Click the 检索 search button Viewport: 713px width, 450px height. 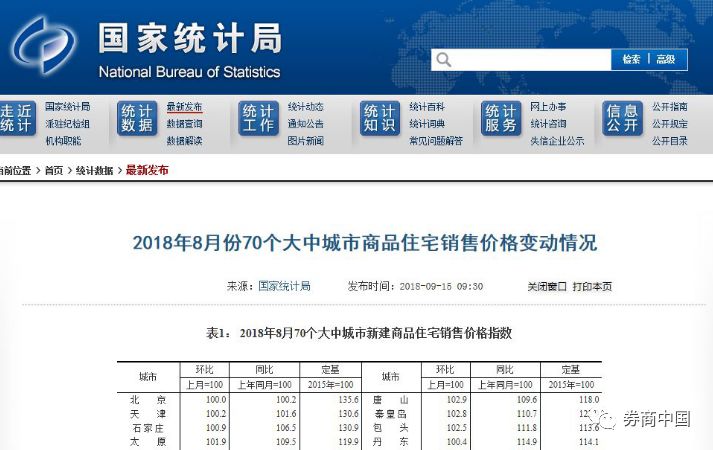pyautogui.click(x=631, y=59)
